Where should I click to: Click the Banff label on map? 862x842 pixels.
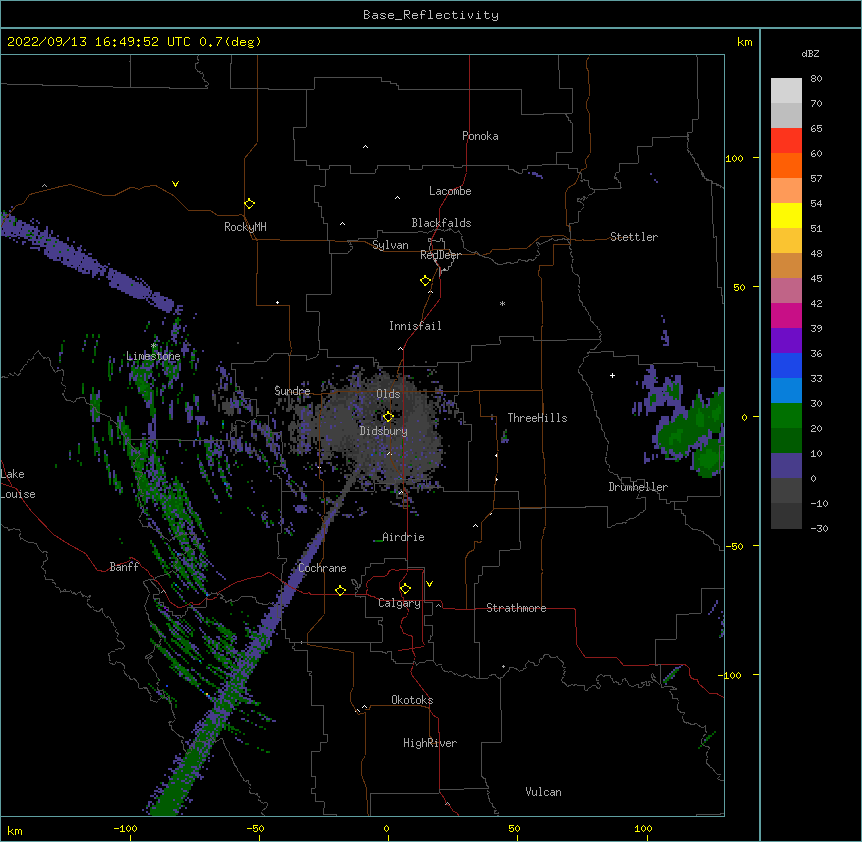[x=124, y=567]
